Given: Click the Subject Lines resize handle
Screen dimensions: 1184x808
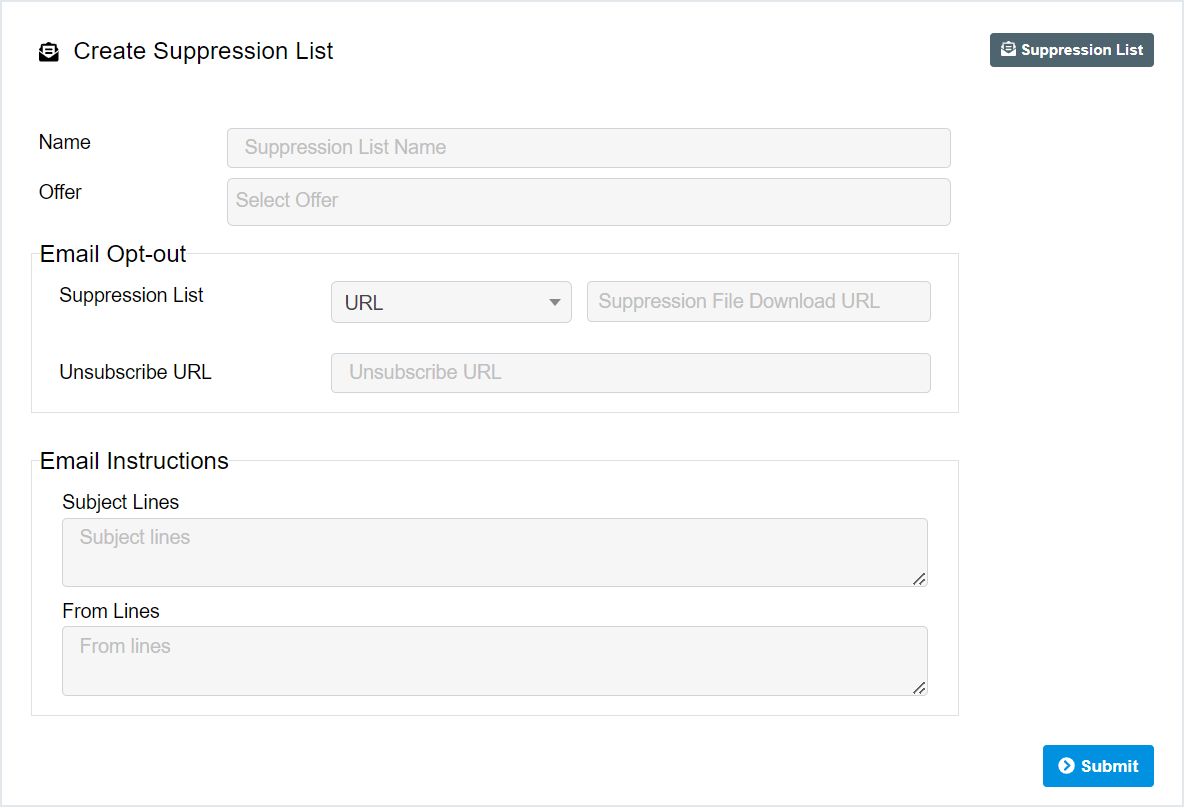Looking at the screenshot, I should [x=918, y=578].
